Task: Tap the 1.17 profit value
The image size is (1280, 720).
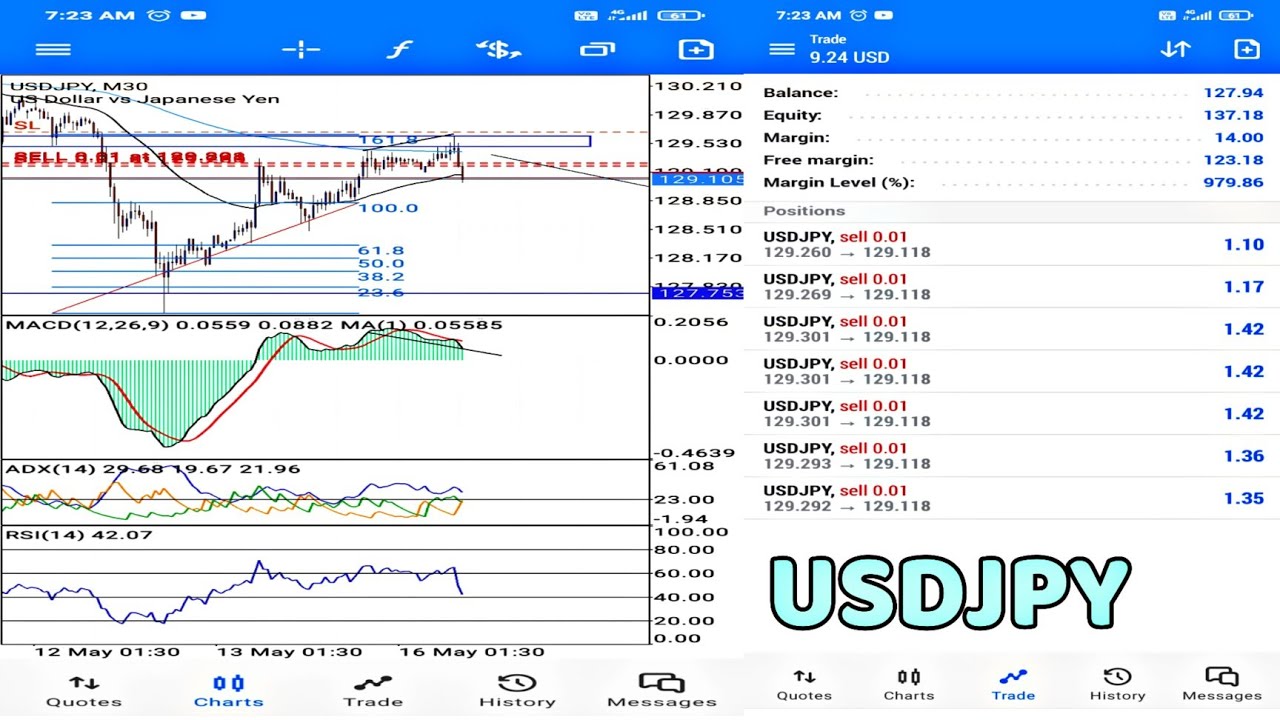Action: click(1244, 286)
